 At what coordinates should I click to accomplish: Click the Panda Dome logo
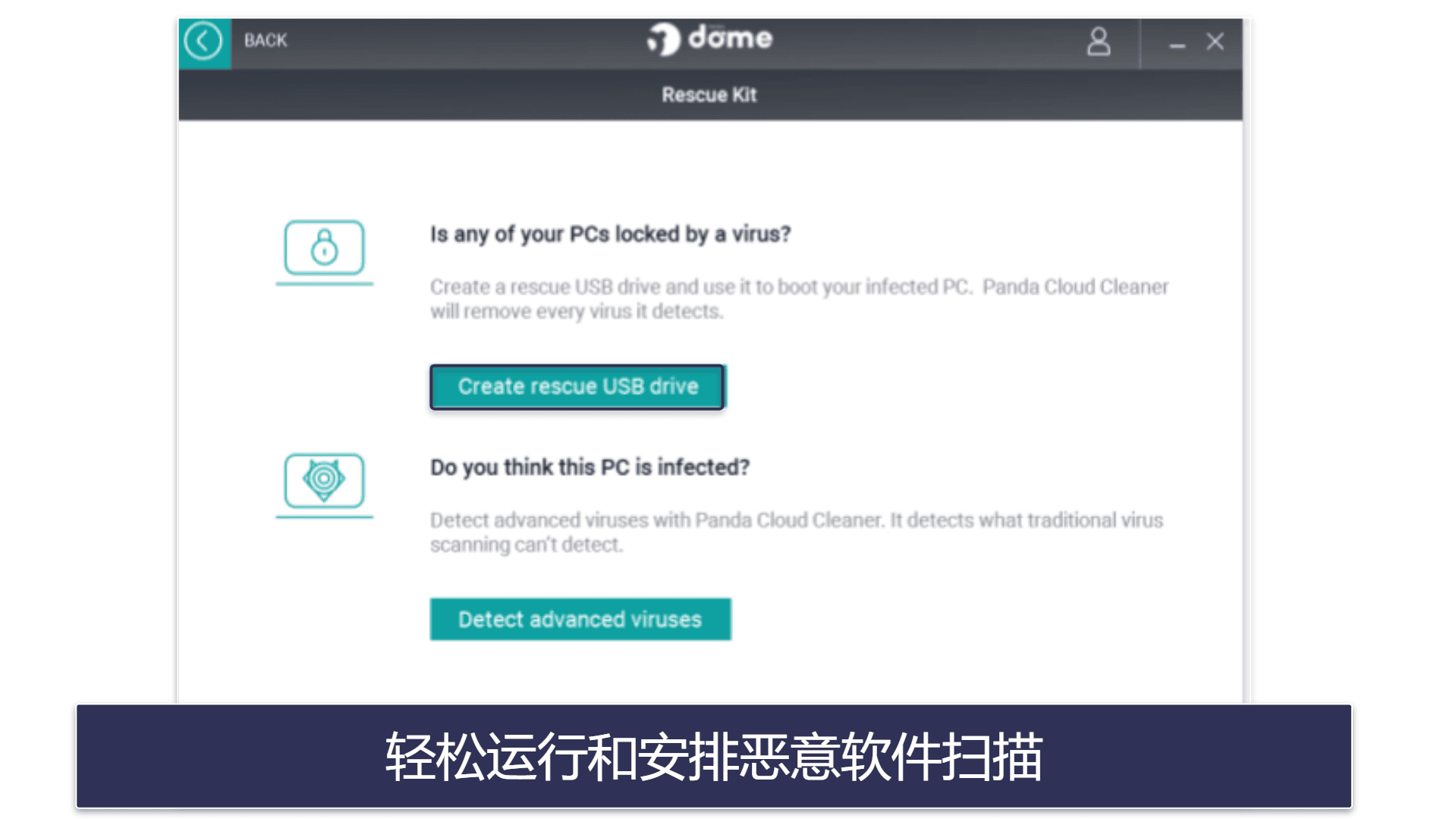[x=709, y=39]
